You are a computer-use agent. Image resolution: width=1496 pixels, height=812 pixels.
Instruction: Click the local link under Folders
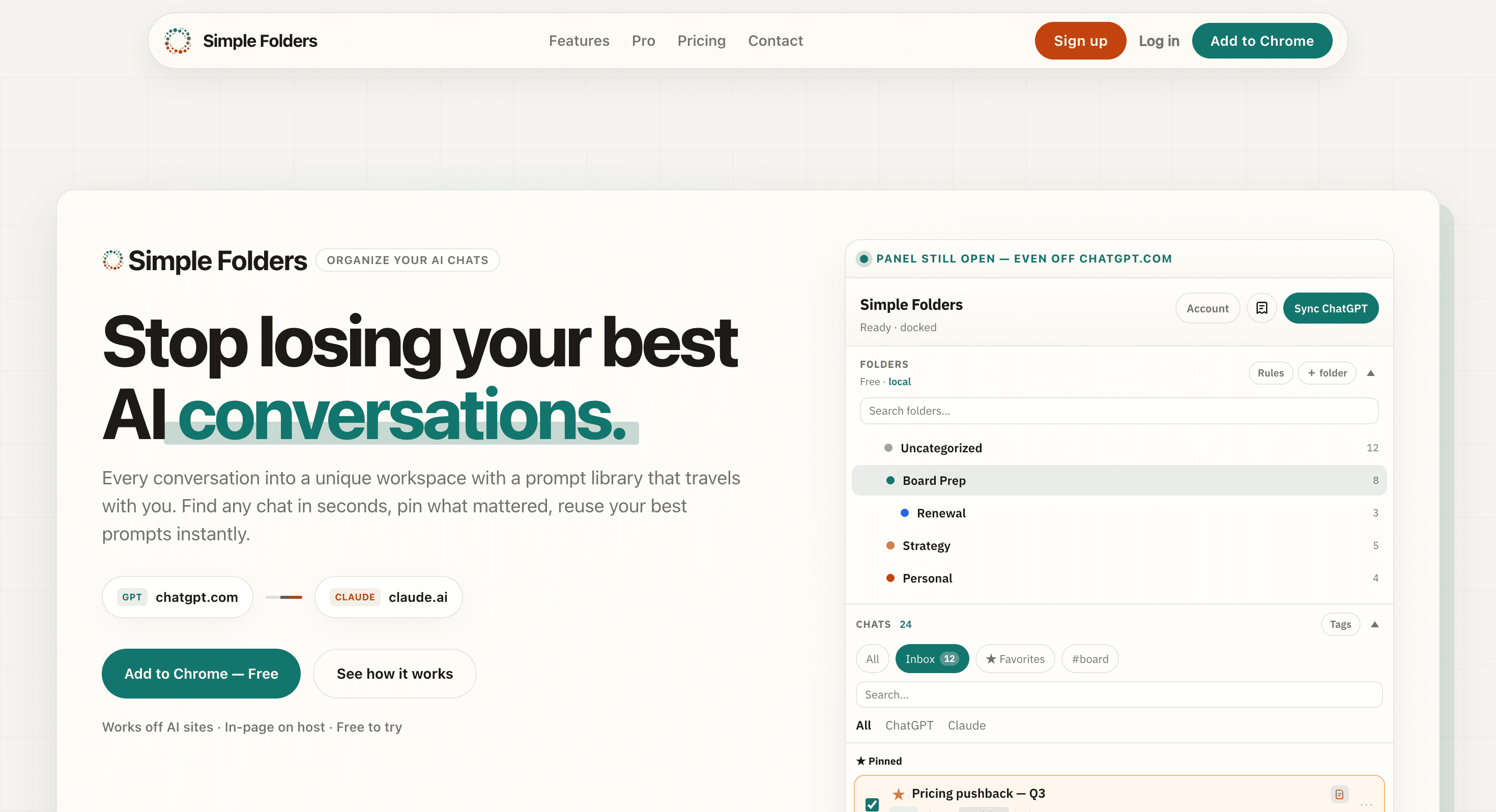click(x=900, y=382)
